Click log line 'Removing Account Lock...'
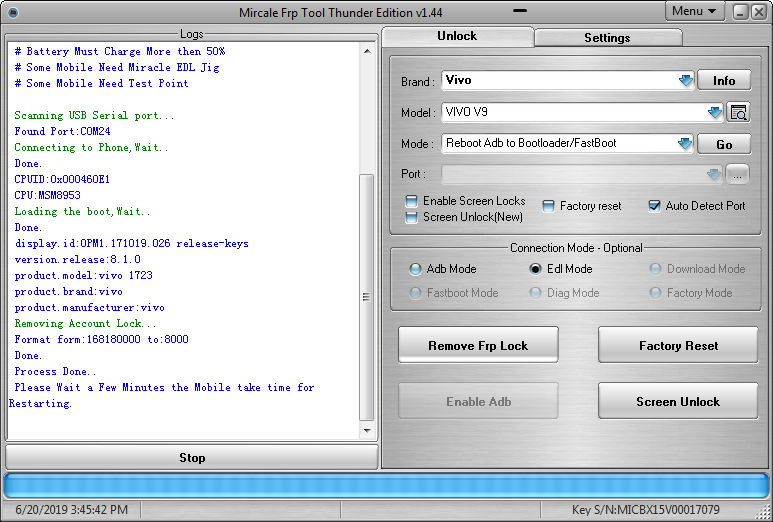This screenshot has width=773, height=522. coord(85,324)
